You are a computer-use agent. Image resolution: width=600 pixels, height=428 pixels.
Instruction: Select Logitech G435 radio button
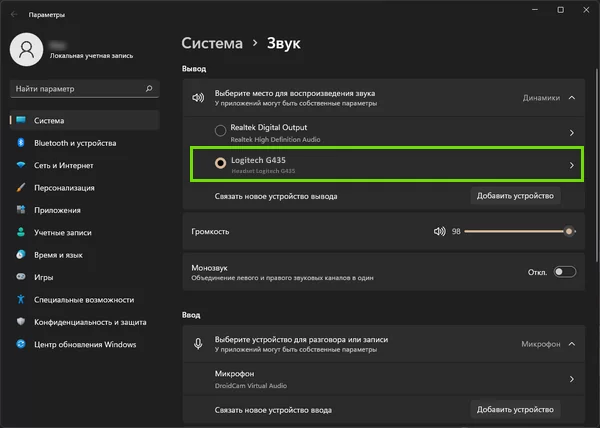coord(220,164)
